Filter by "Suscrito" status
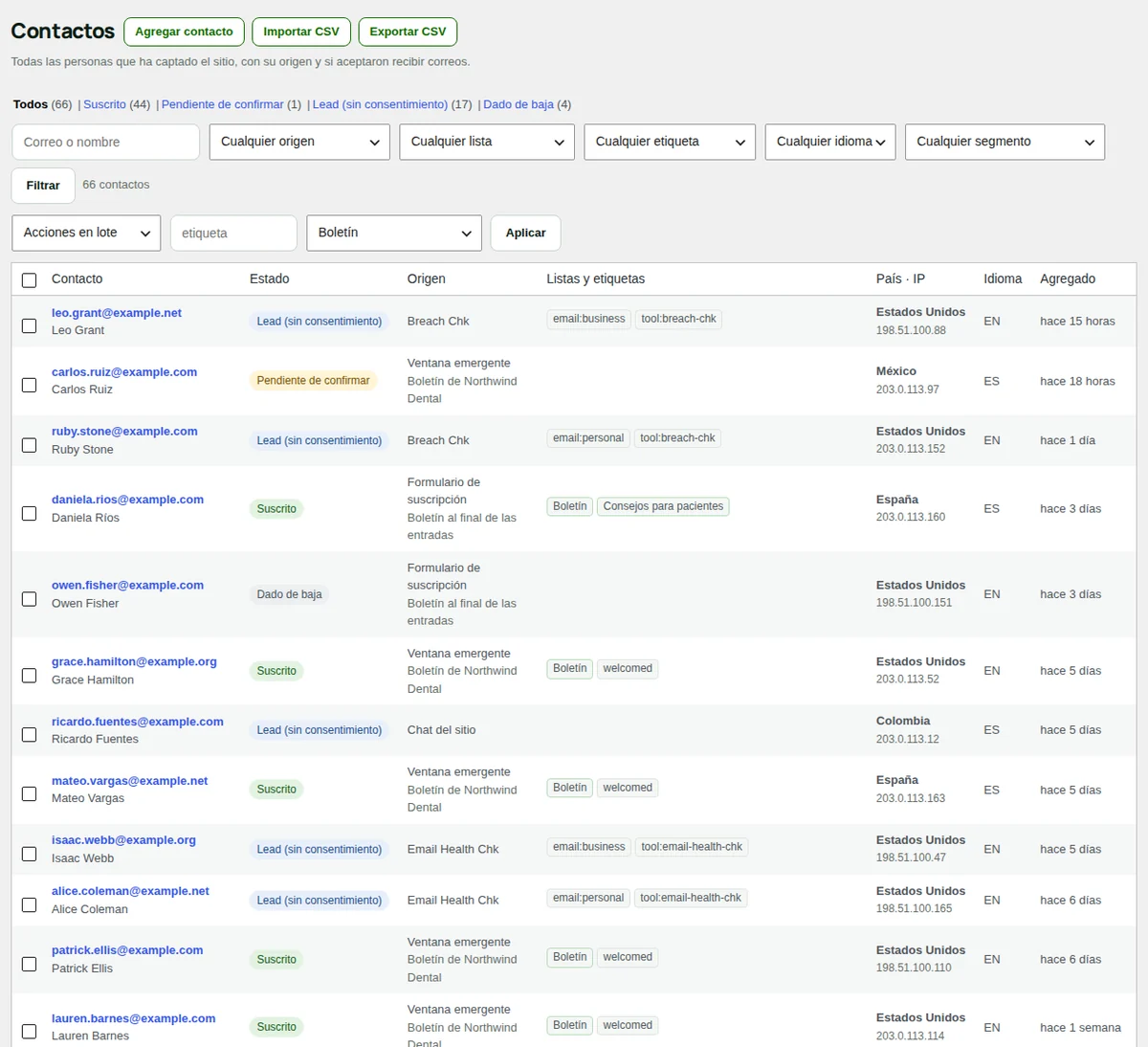This screenshot has height=1047, width=1148. click(104, 104)
